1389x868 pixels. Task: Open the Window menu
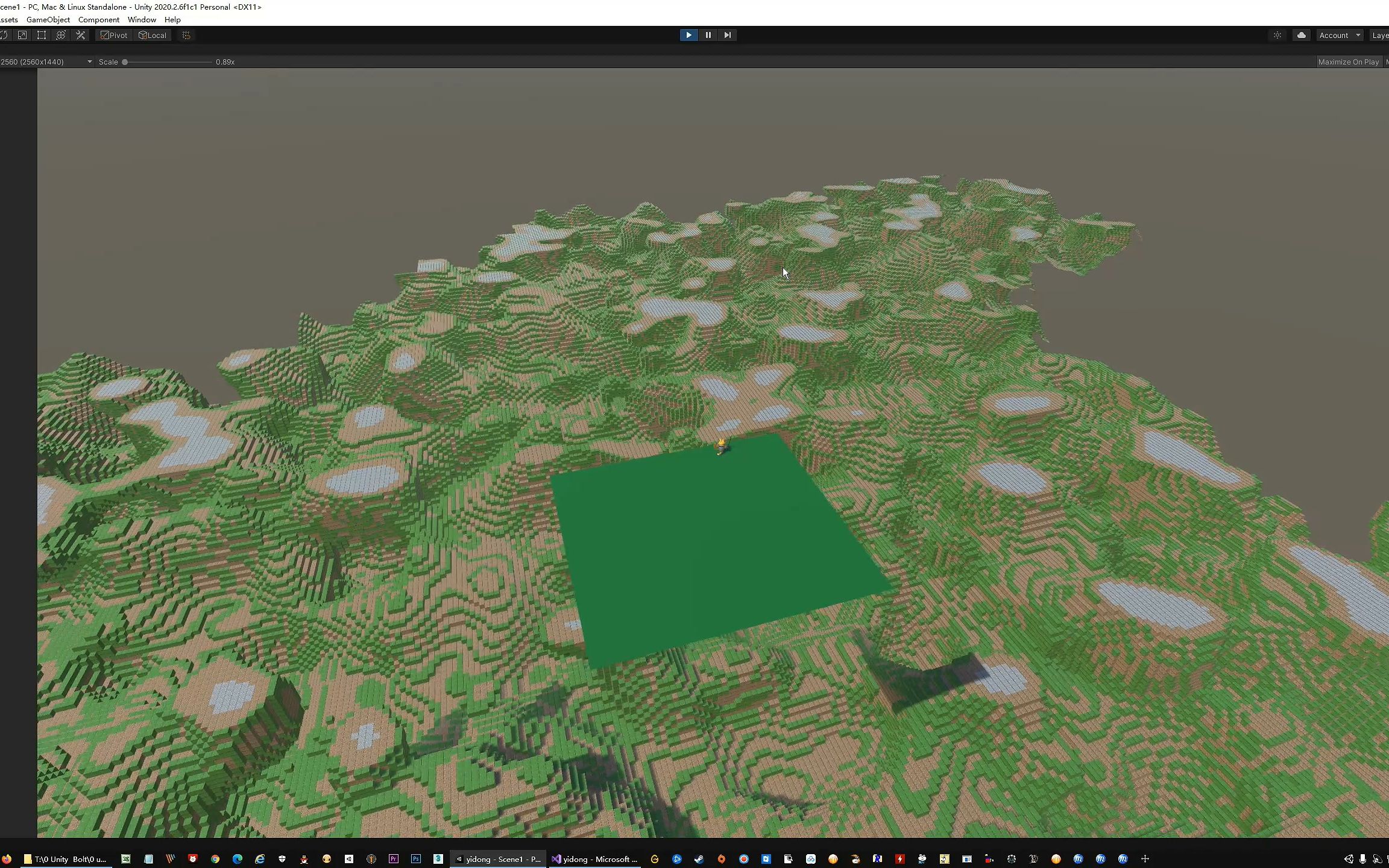click(x=142, y=19)
